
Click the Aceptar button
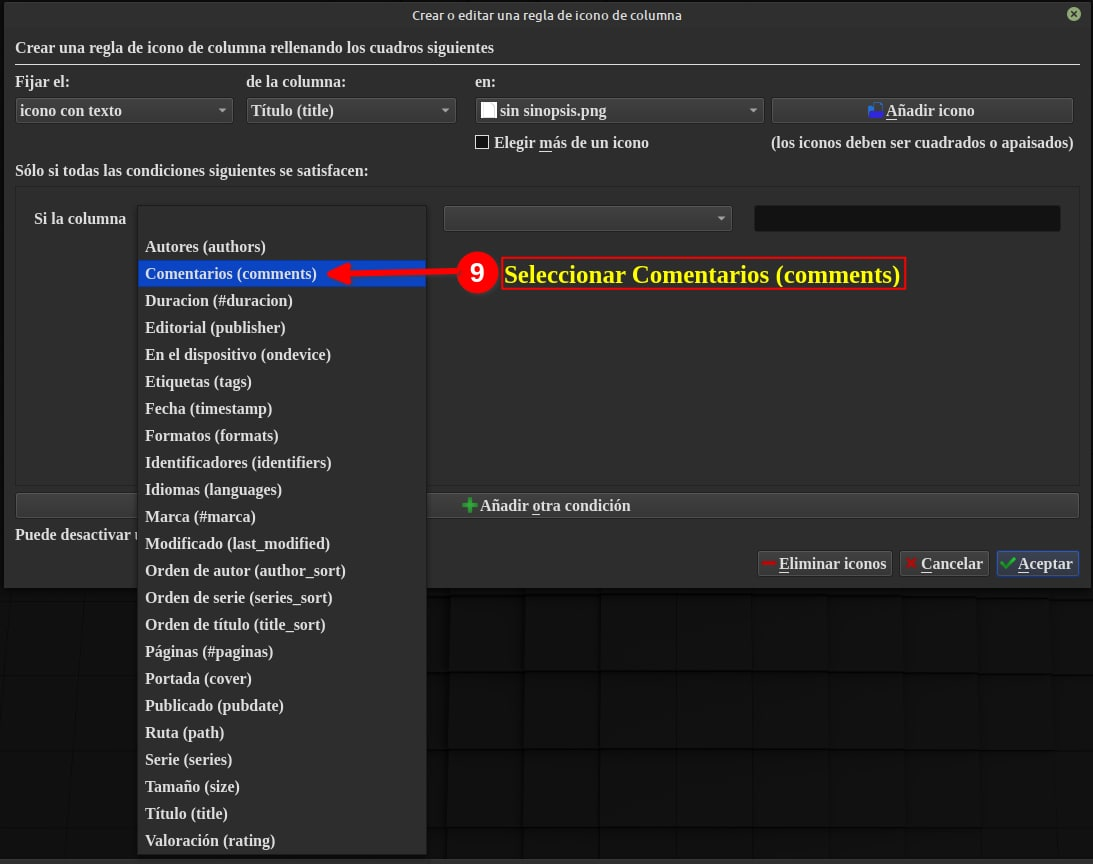pos(1037,564)
